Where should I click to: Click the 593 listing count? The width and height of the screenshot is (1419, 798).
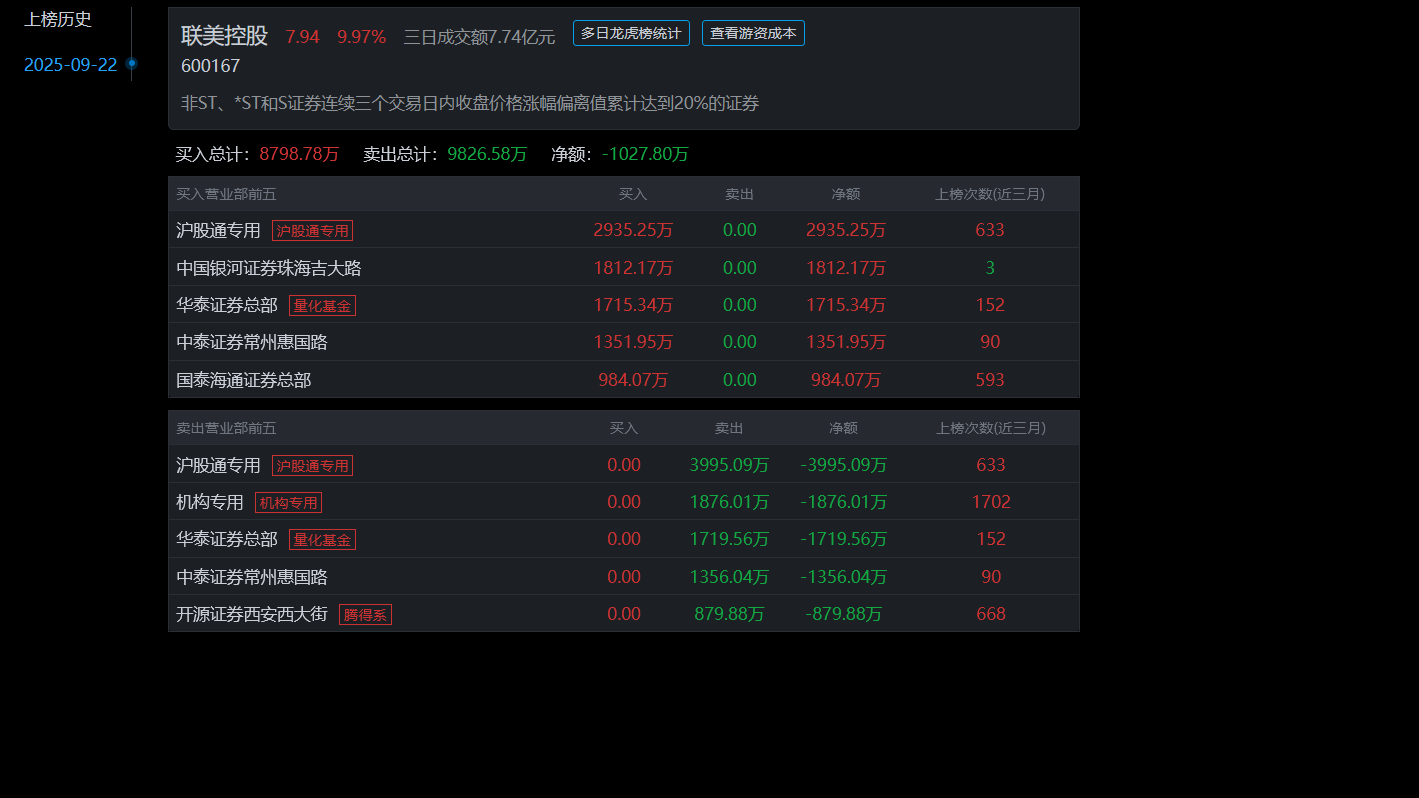(x=990, y=380)
